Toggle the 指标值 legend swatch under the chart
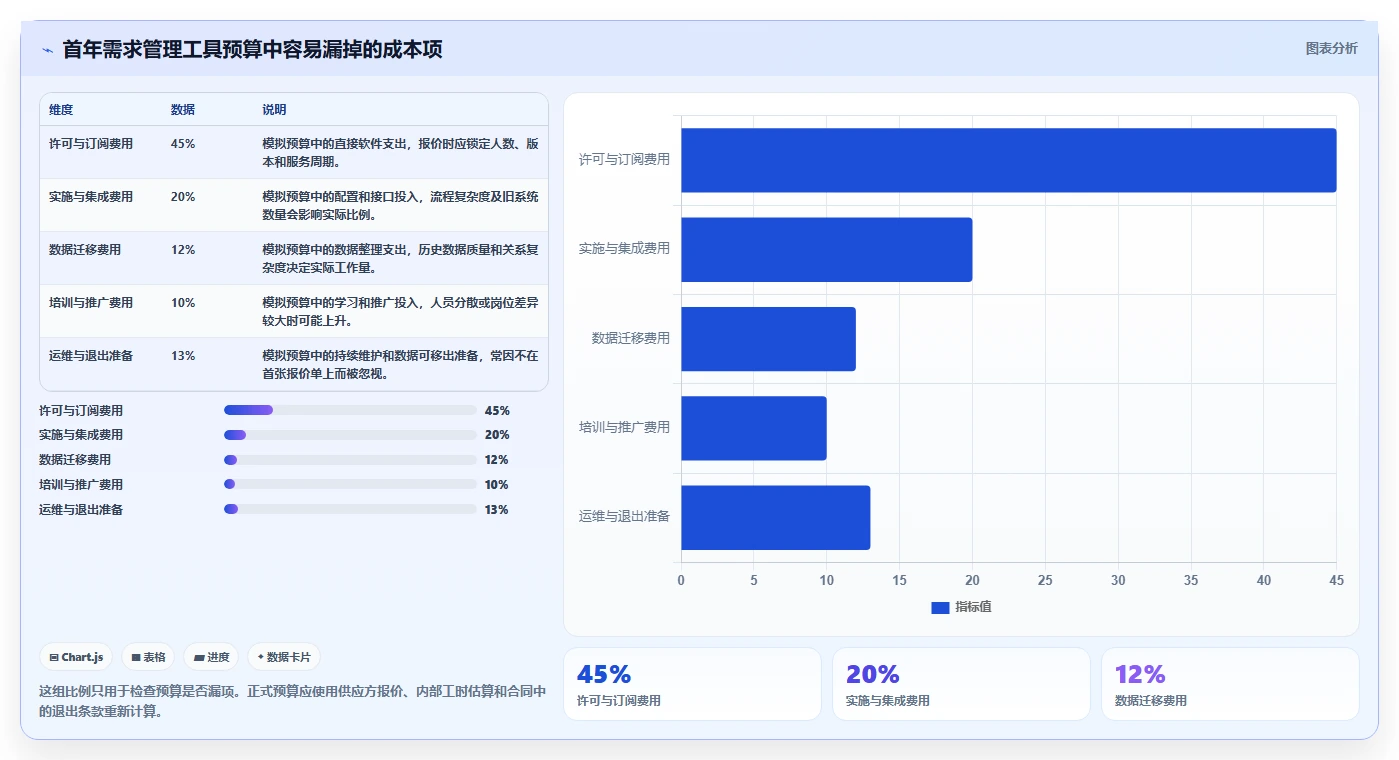Screen dimensions: 1399x760 (940, 607)
